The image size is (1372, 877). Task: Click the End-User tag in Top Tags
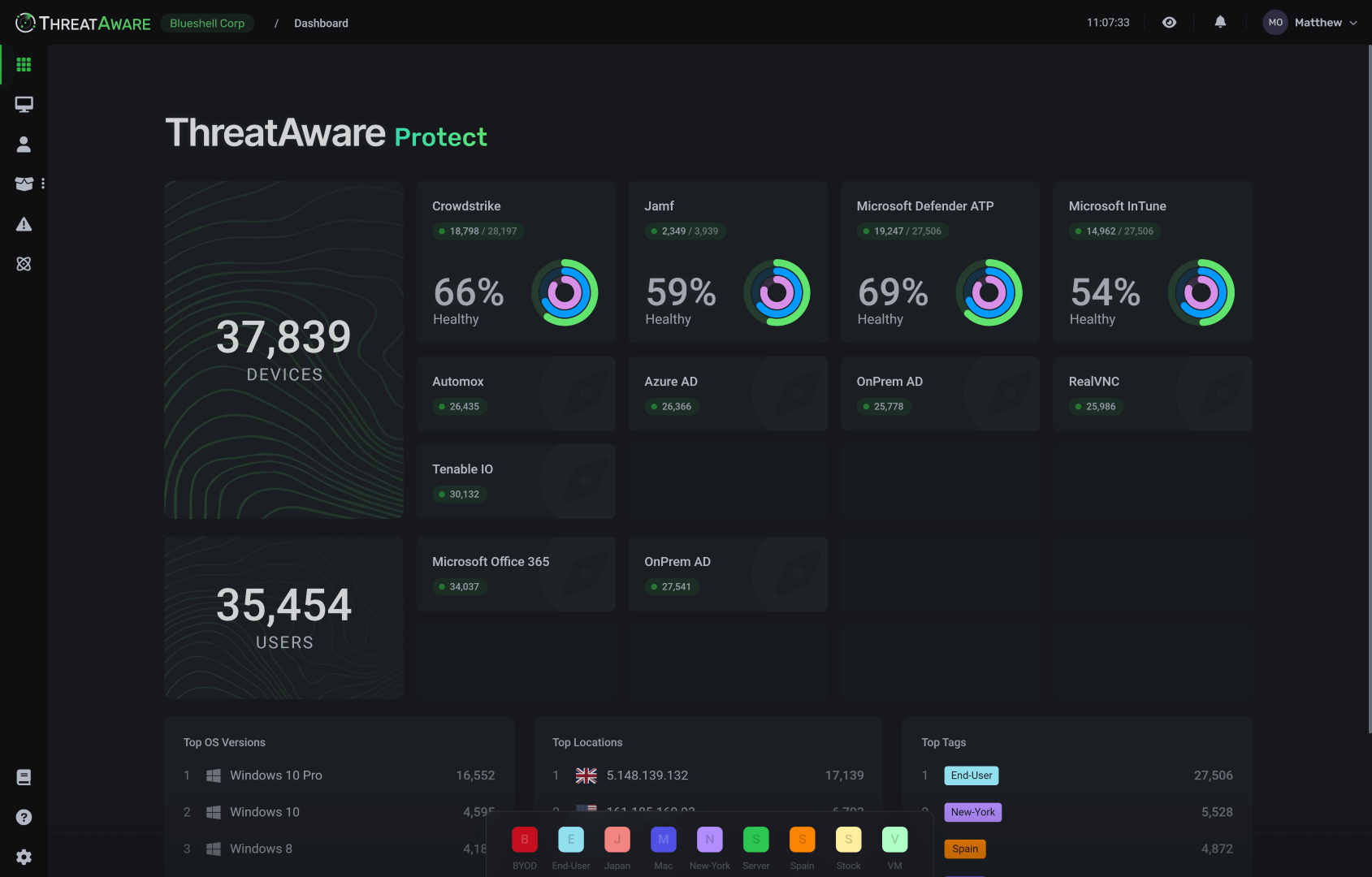tap(971, 775)
